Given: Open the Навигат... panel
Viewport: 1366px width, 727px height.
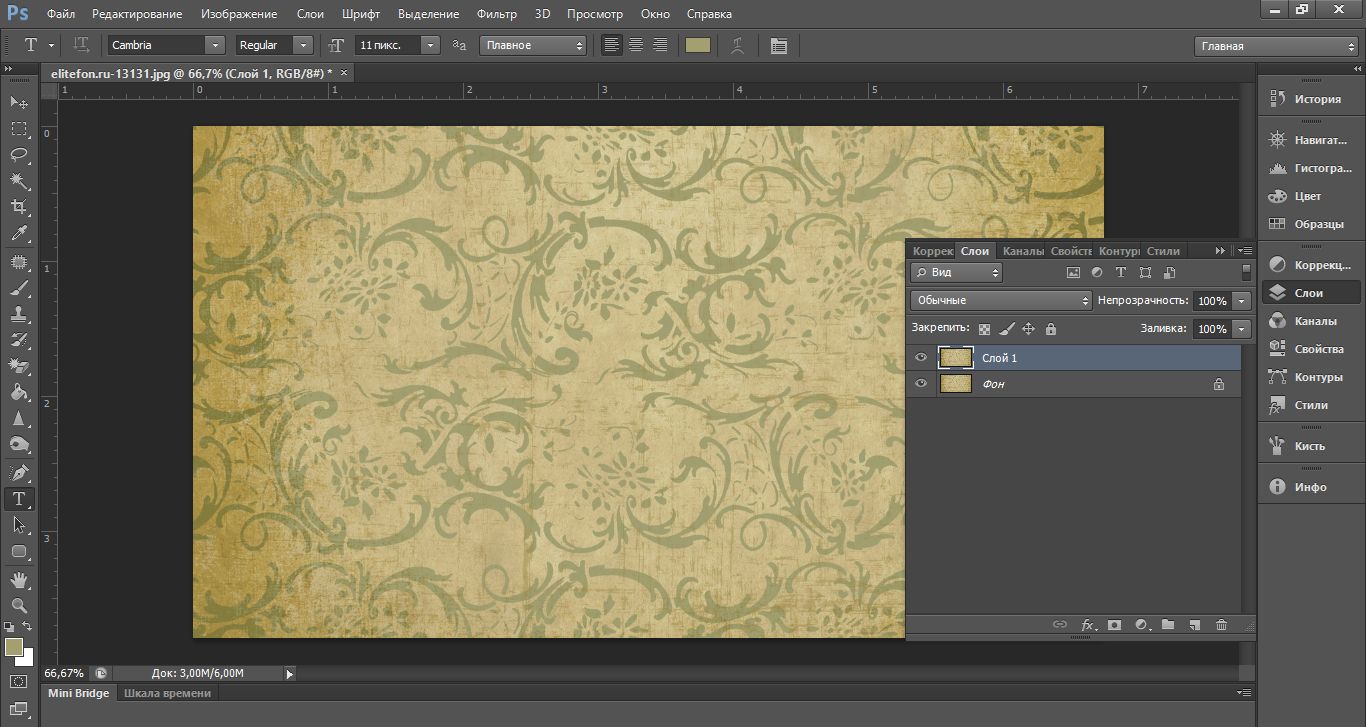Looking at the screenshot, I should (x=1309, y=140).
